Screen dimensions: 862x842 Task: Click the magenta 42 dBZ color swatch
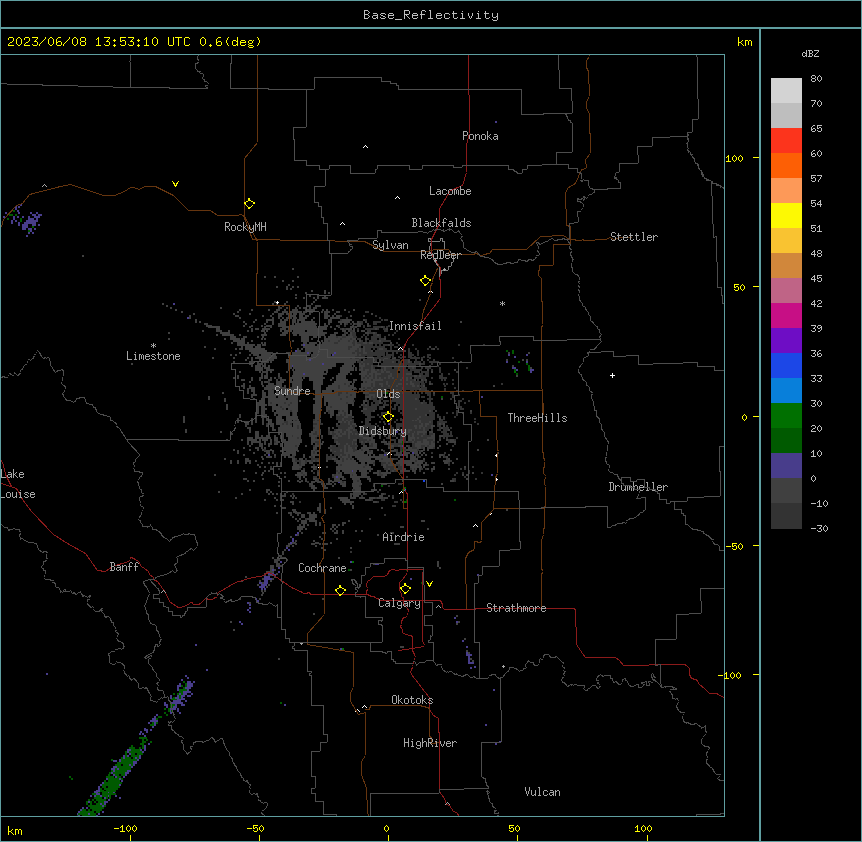pos(786,315)
